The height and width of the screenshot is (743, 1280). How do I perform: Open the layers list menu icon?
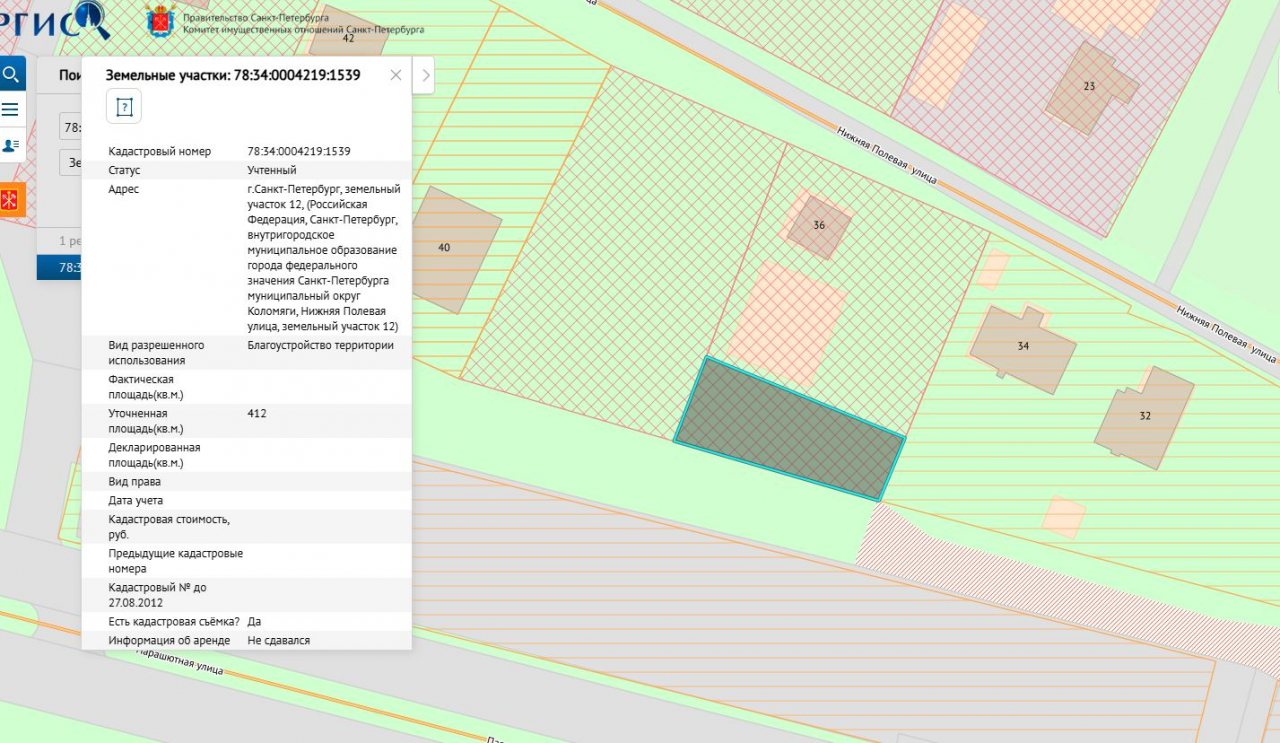click(12, 109)
